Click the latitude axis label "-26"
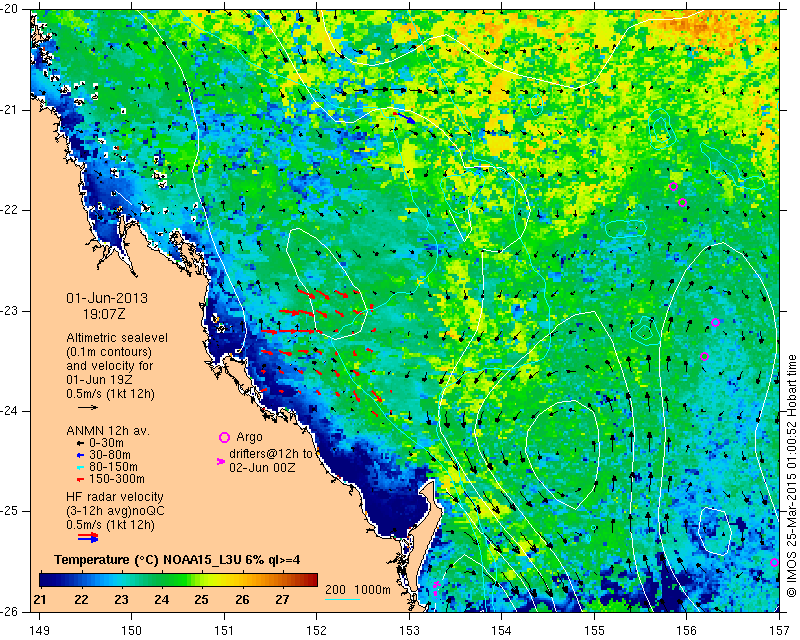This screenshot has height=640, width=800. 10,611
